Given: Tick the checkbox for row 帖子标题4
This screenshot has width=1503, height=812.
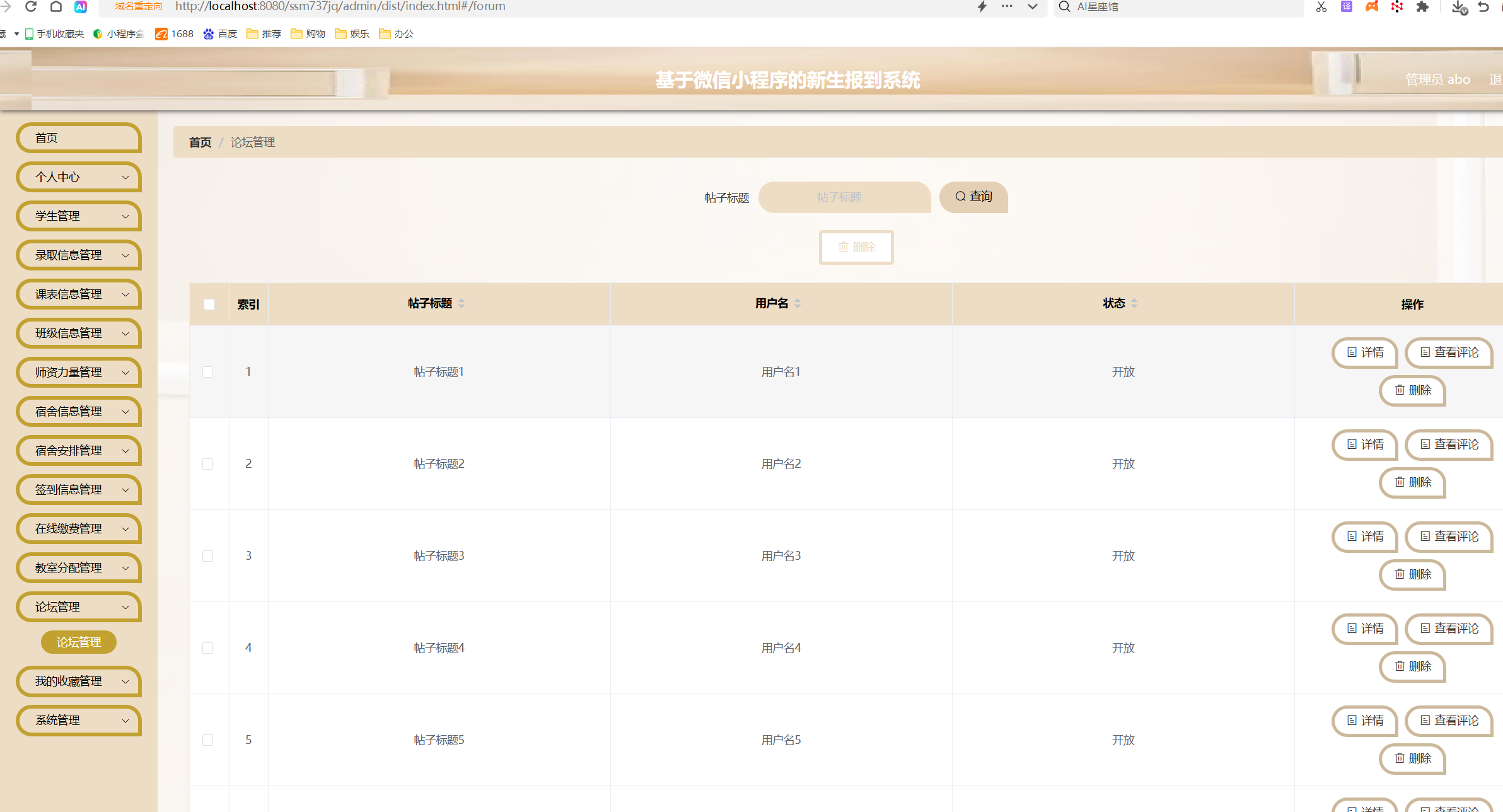Looking at the screenshot, I should pos(208,648).
